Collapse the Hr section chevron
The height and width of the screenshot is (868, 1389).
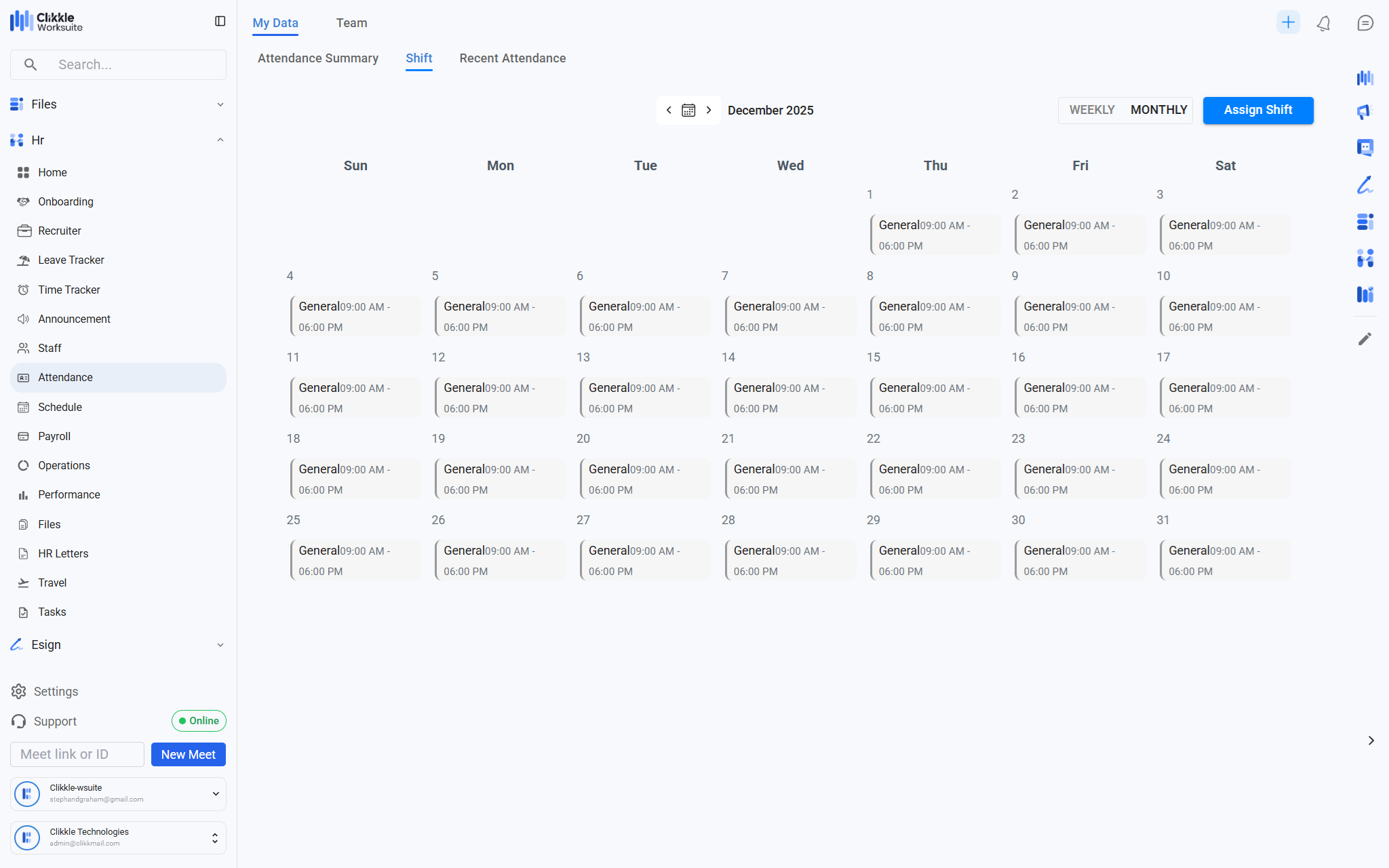(x=220, y=140)
